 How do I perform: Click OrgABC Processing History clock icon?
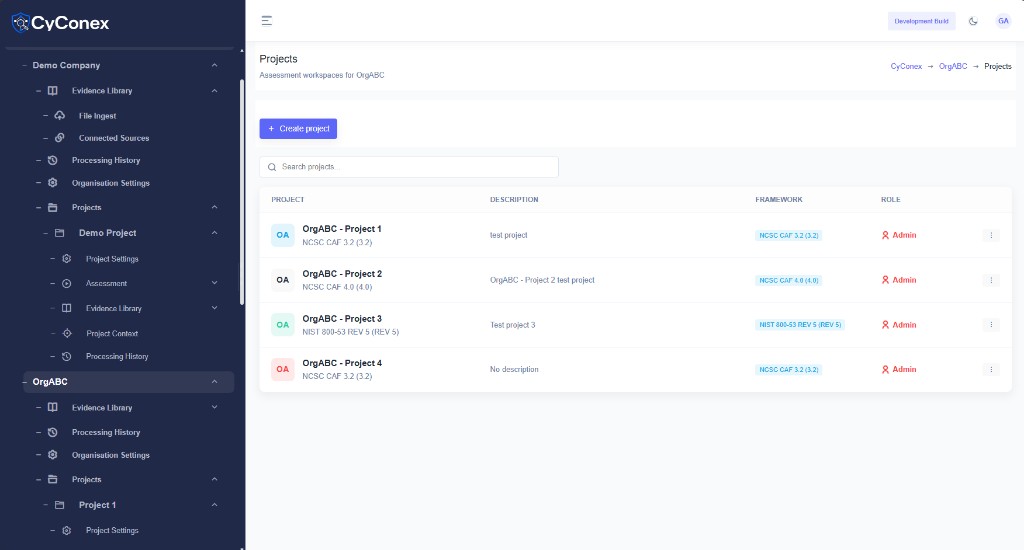tap(53, 432)
